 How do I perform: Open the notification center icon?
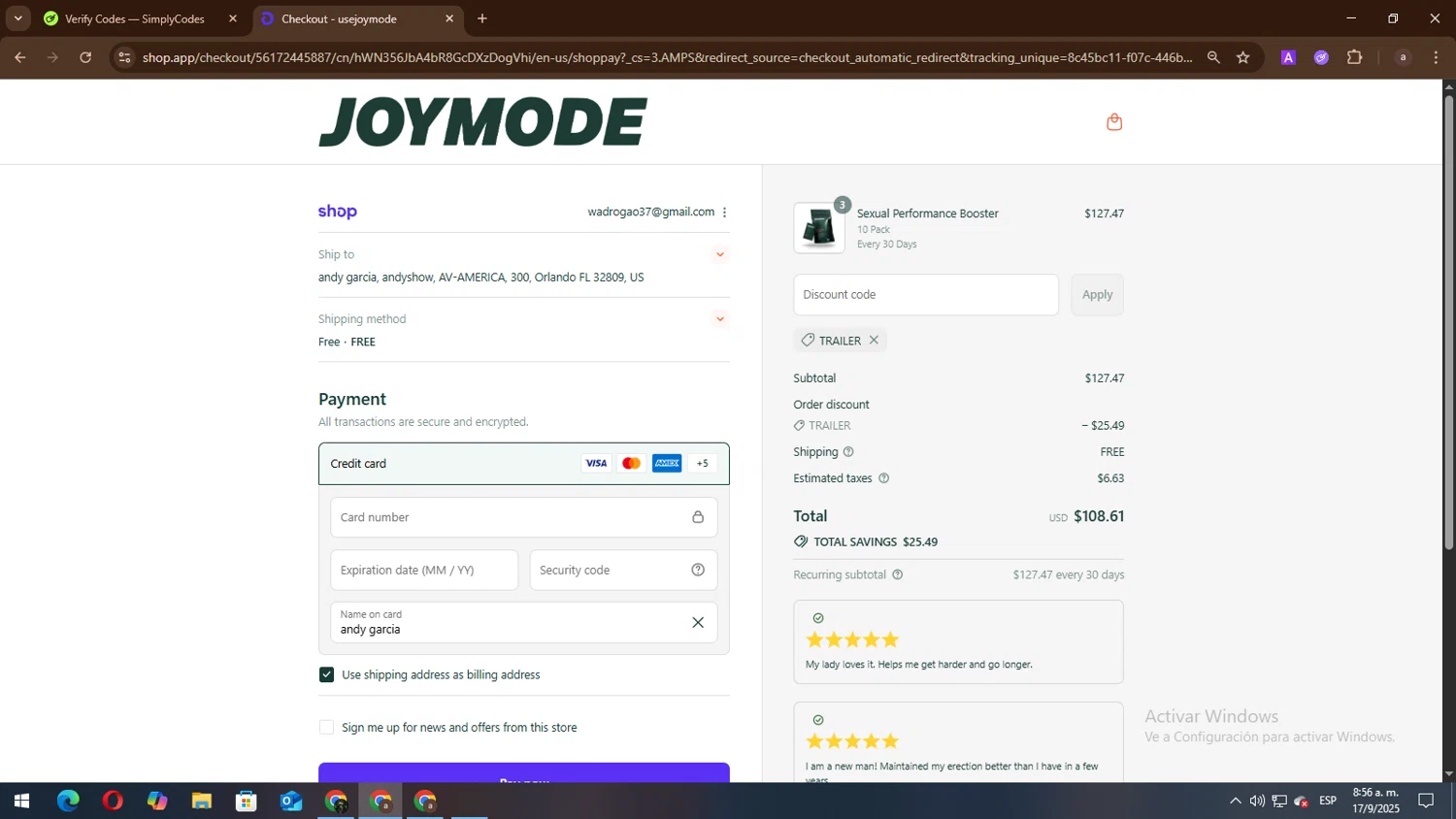[1426, 802]
